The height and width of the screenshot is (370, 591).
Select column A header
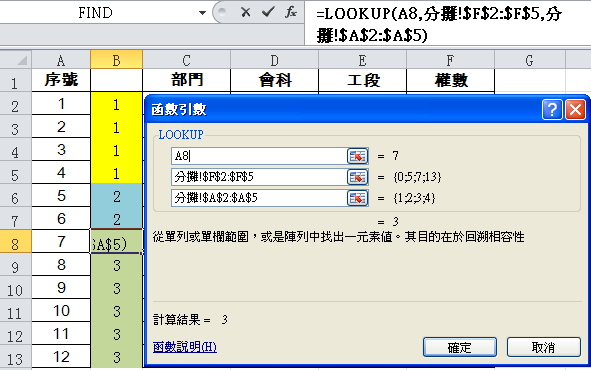(61, 60)
